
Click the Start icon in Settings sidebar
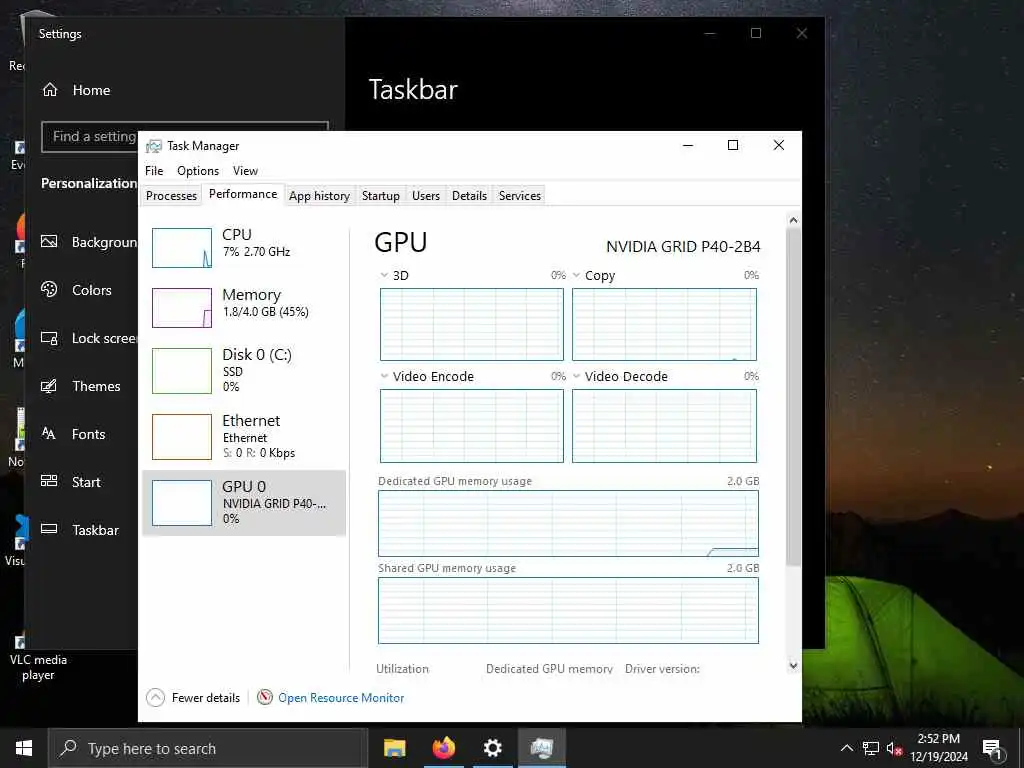(x=49, y=481)
